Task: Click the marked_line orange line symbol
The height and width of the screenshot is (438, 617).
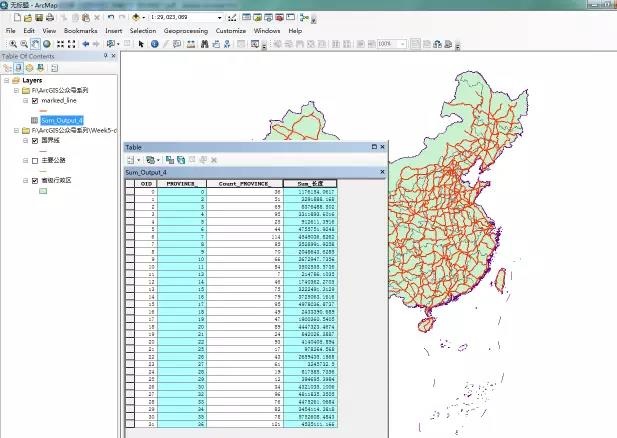Action: pos(43,111)
